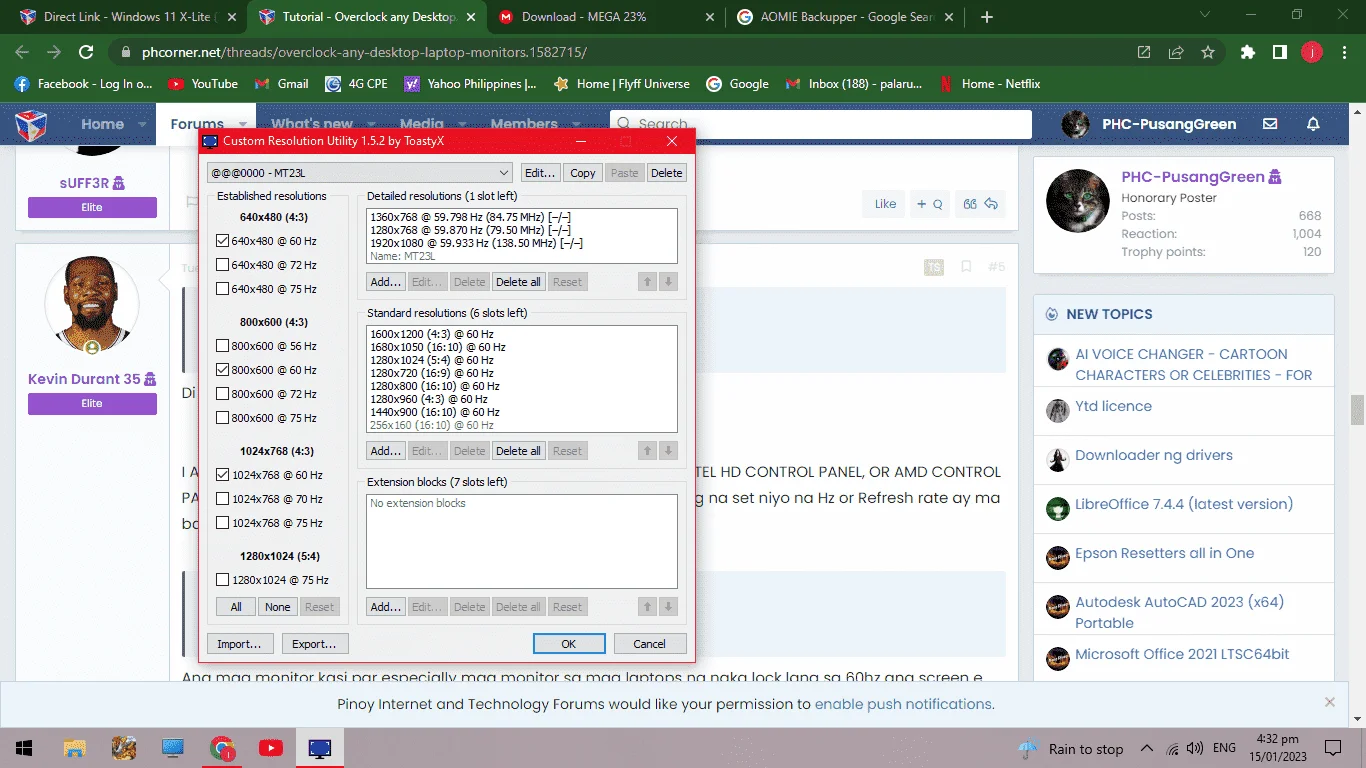Click Cancel in CRU dialog
The width and height of the screenshot is (1366, 768).
pyautogui.click(x=650, y=644)
